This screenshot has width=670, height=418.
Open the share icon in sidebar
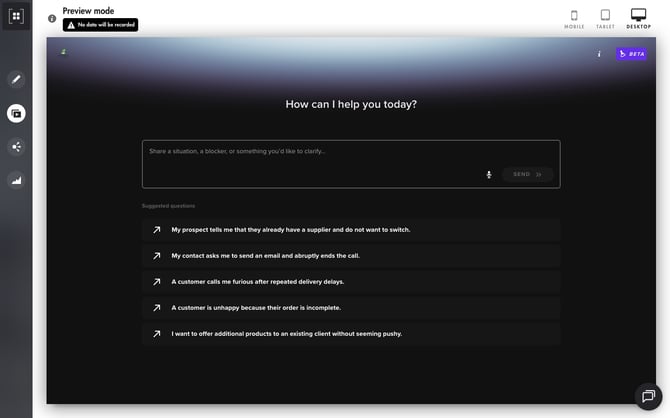click(x=16, y=147)
